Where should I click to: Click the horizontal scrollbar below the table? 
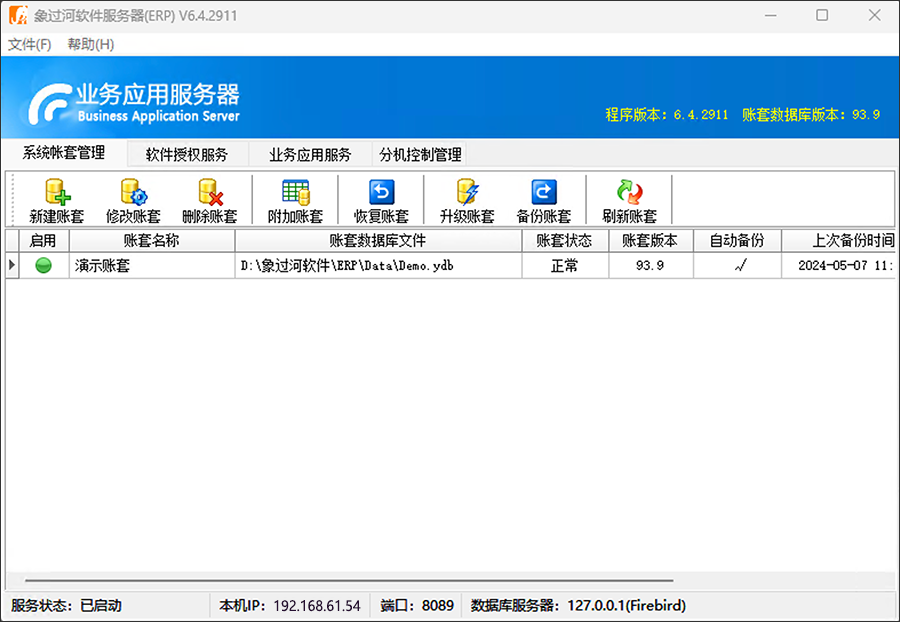click(x=349, y=580)
